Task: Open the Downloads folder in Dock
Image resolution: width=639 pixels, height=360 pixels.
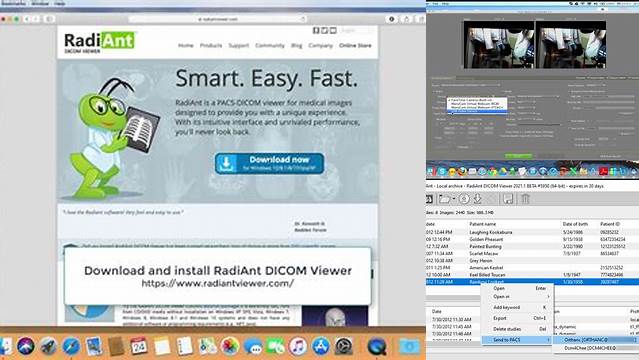Action: pos(409,347)
